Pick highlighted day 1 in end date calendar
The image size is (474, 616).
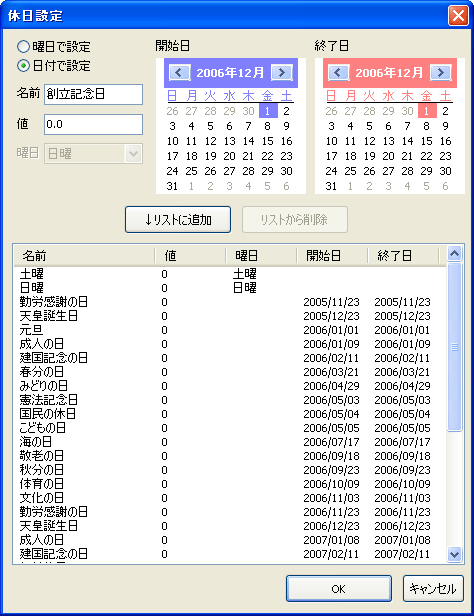click(x=427, y=111)
